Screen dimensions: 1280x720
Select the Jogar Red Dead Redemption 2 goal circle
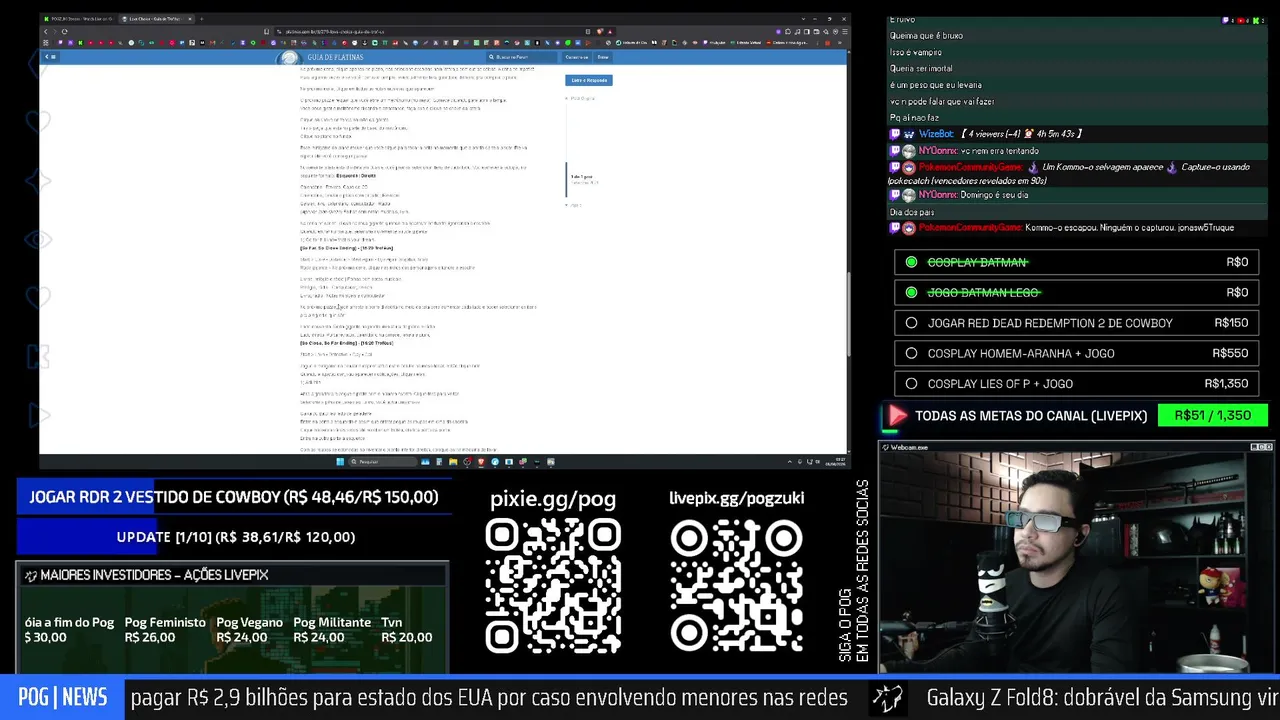pyautogui.click(x=911, y=323)
